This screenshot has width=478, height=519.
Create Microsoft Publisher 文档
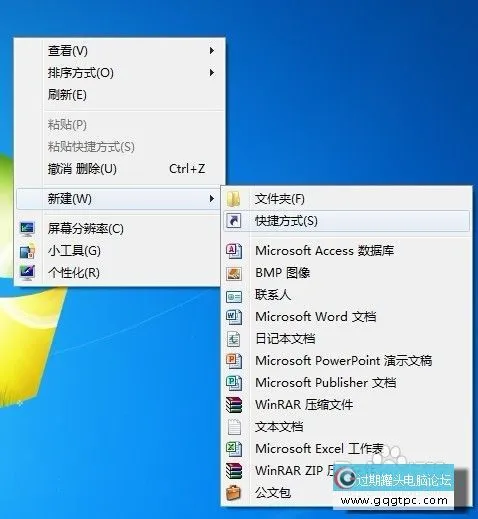347,383
